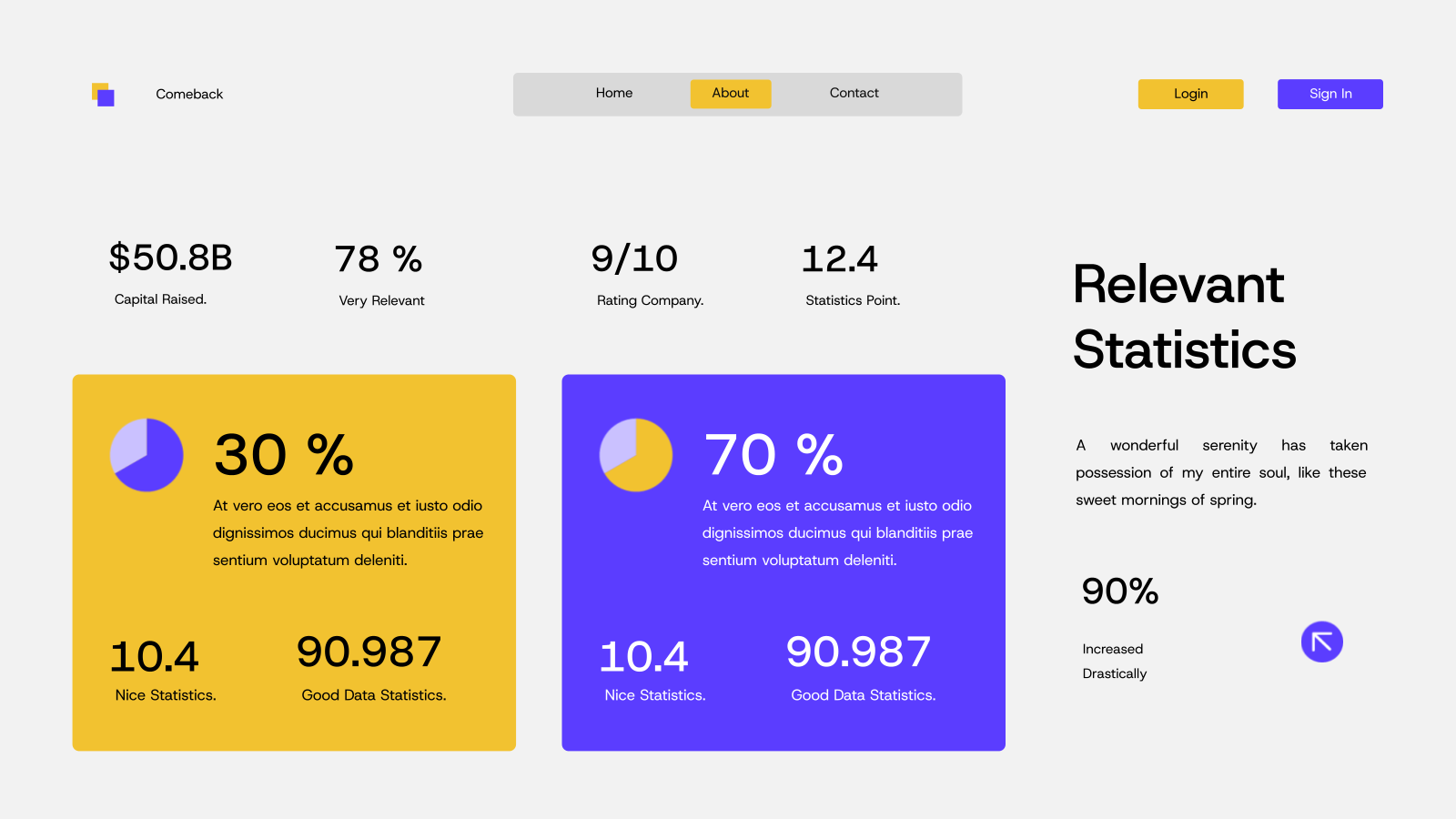Click the 30 % heading in yellow card
Image resolution: width=1456 pixels, height=819 pixels.
(x=284, y=455)
